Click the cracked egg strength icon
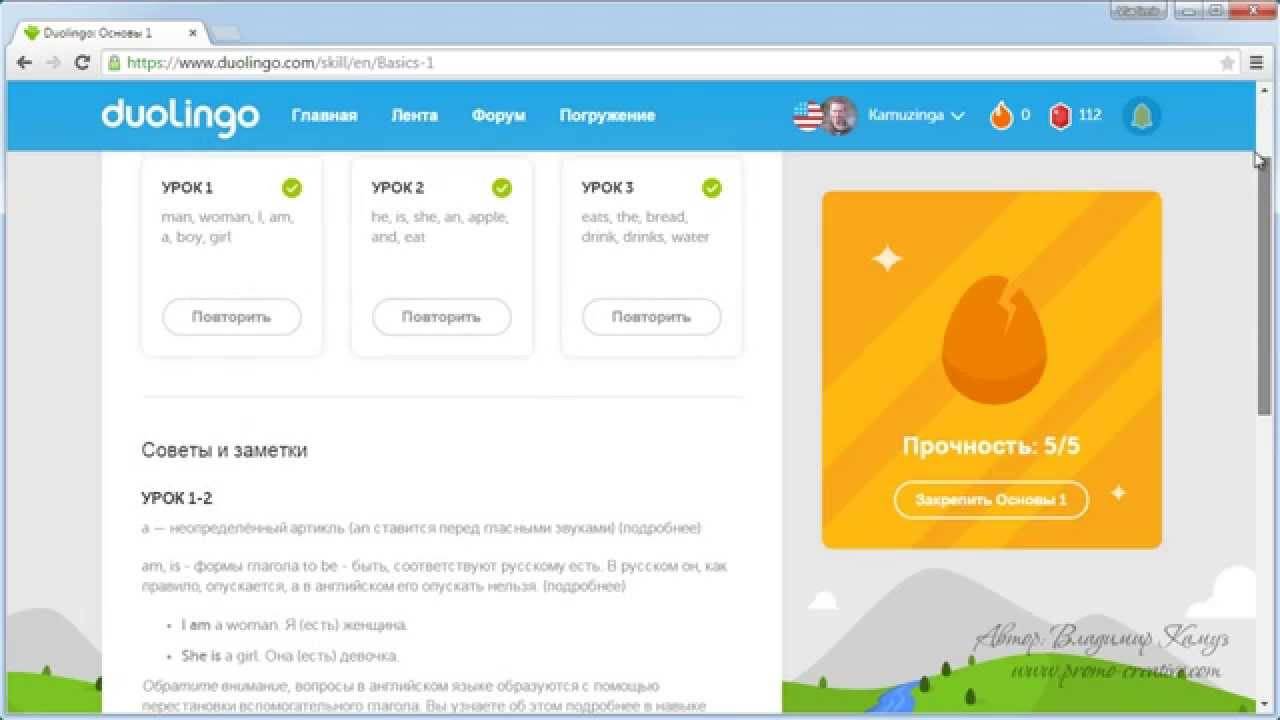Image resolution: width=1280 pixels, height=720 pixels. point(992,340)
